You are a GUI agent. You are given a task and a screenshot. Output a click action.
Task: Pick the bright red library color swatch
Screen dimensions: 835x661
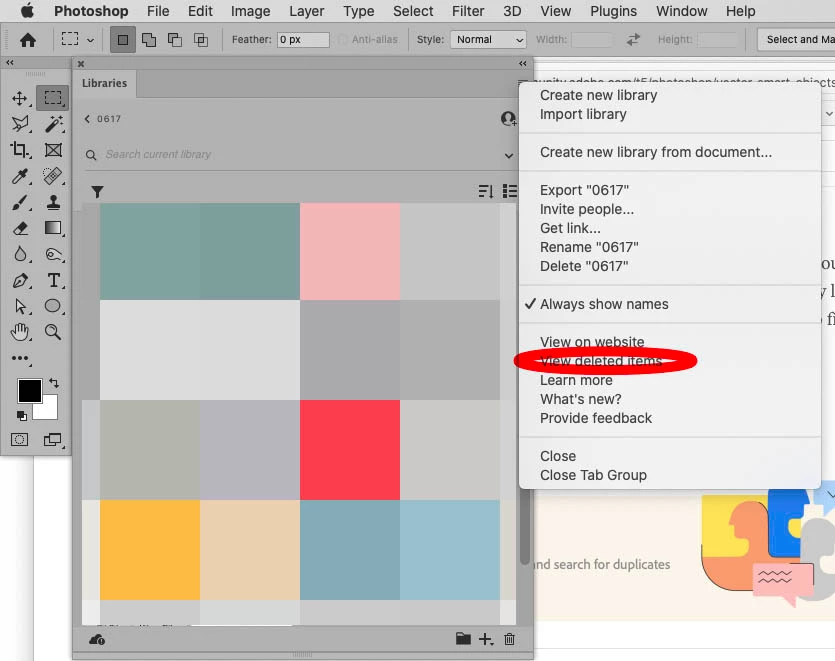coord(350,450)
